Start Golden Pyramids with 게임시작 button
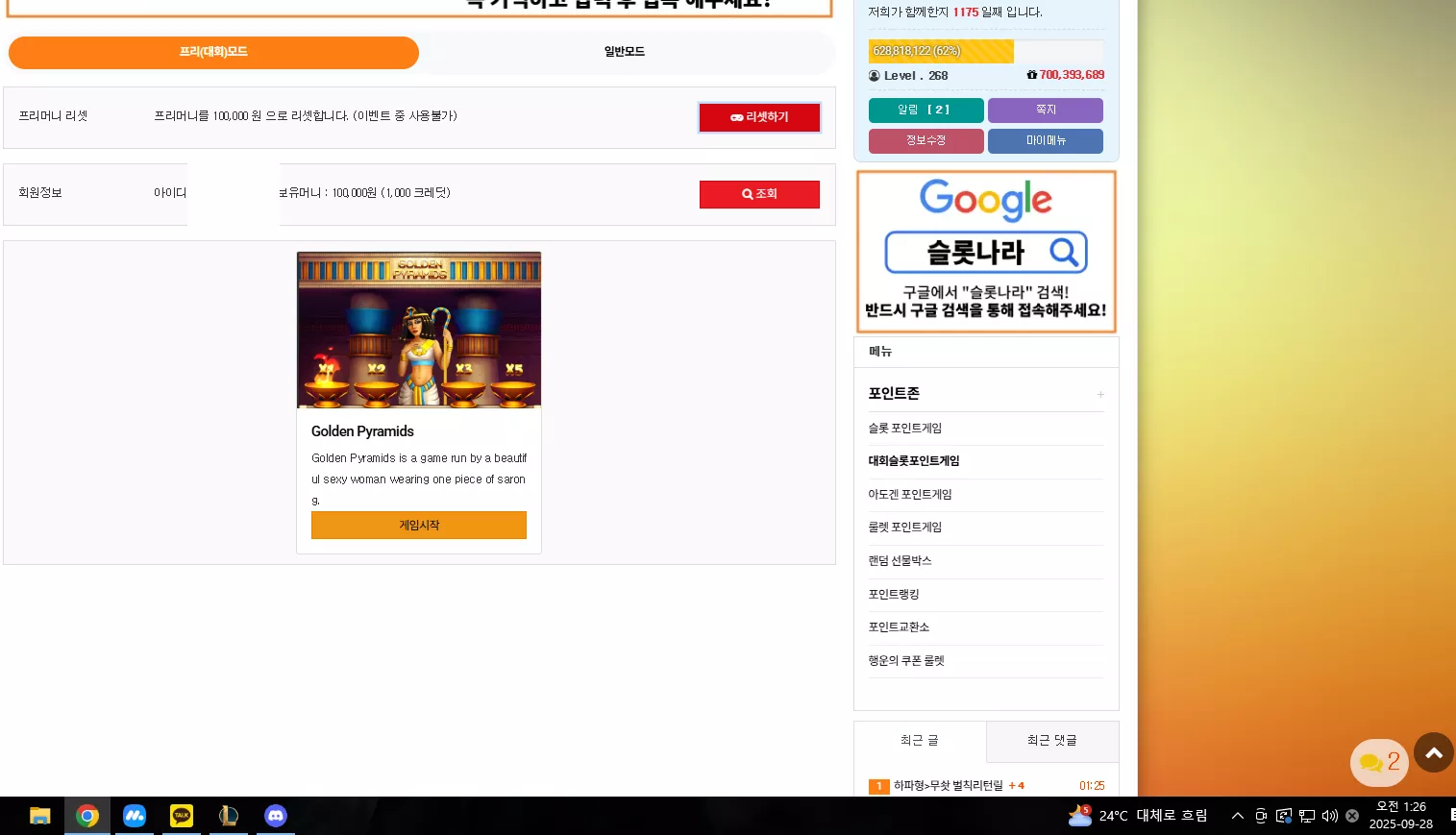1456x835 pixels. tap(419, 526)
